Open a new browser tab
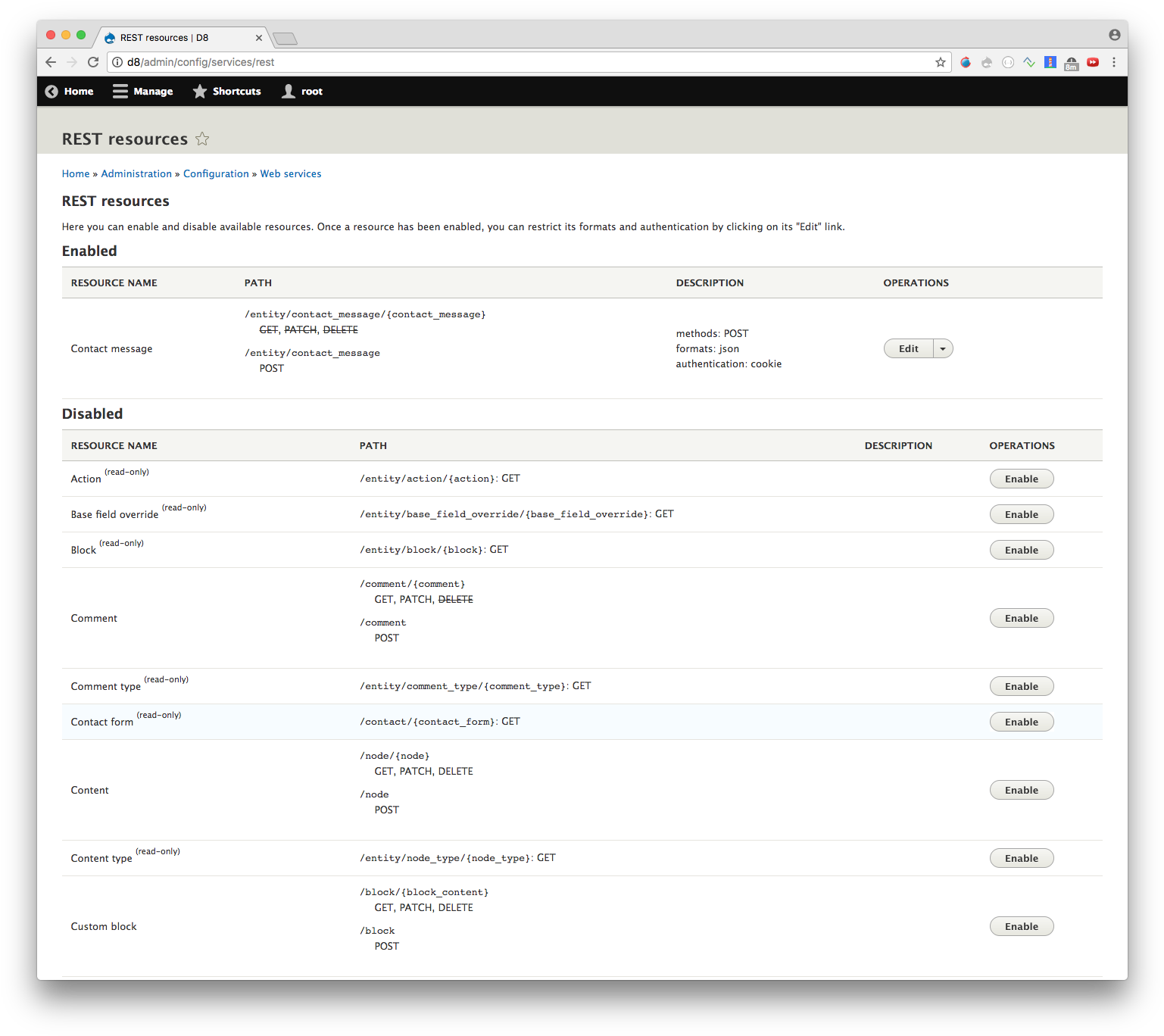 tap(285, 38)
